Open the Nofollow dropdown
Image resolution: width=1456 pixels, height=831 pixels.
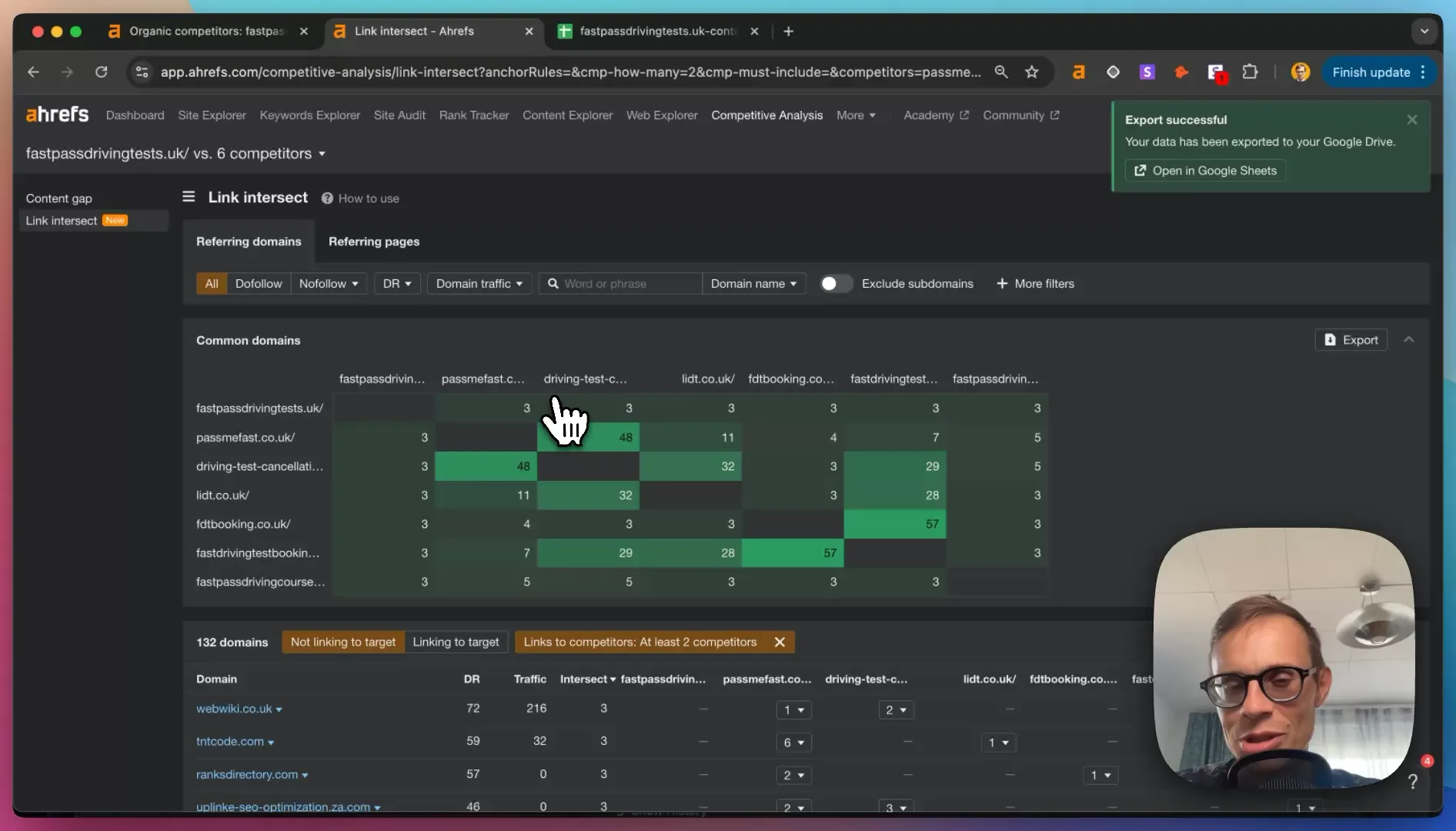329,284
